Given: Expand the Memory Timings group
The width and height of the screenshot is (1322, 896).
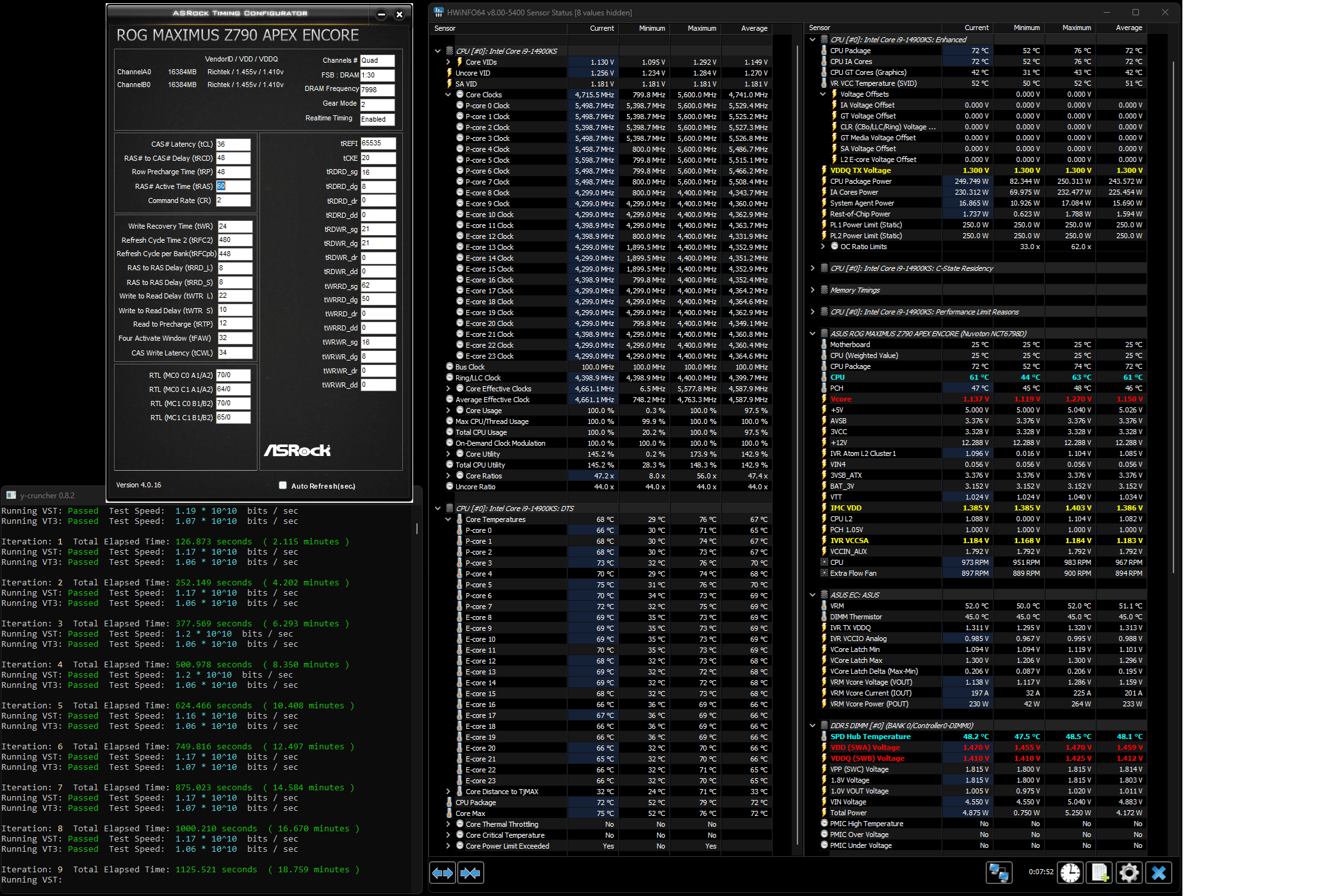Looking at the screenshot, I should [x=813, y=290].
